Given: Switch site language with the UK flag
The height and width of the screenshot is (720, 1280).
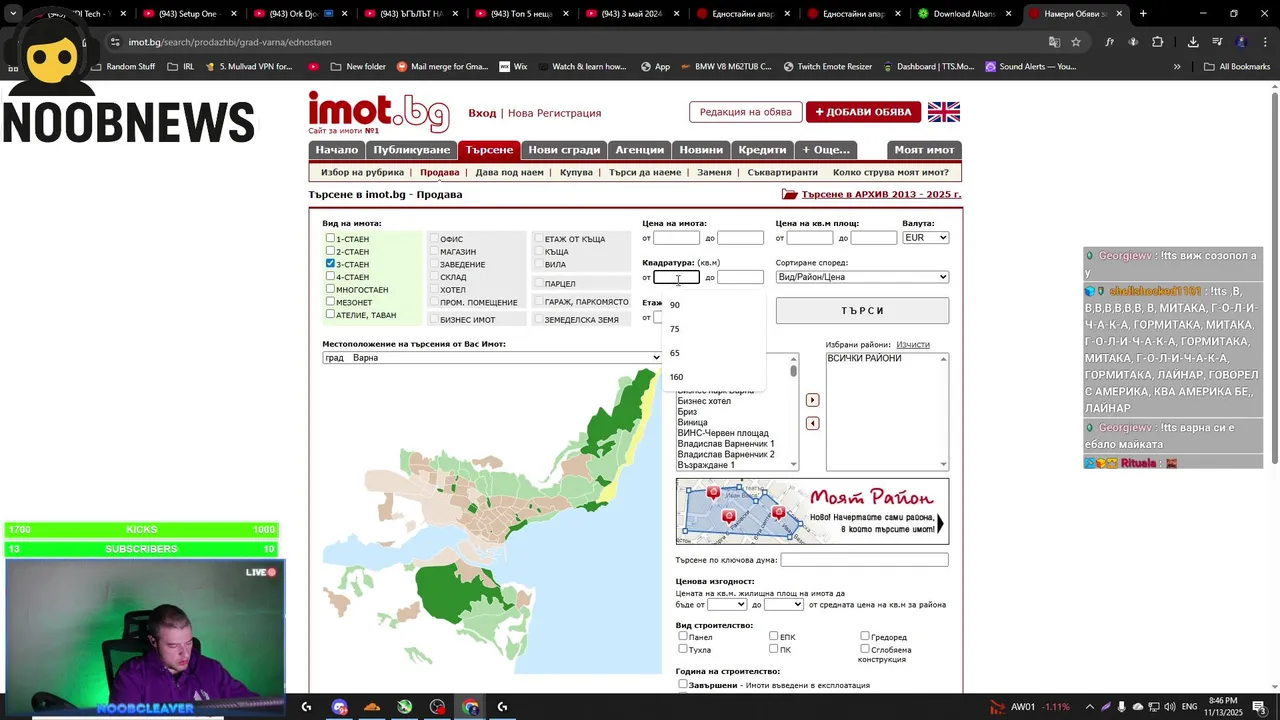Looking at the screenshot, I should [x=943, y=112].
